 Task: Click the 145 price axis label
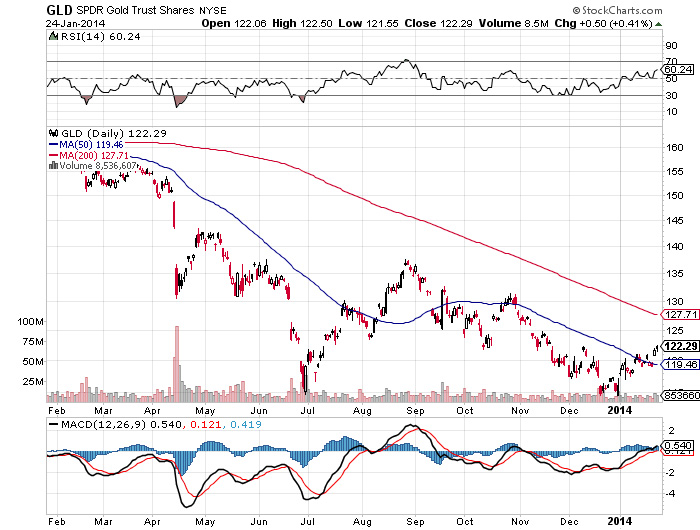pyautogui.click(x=675, y=221)
